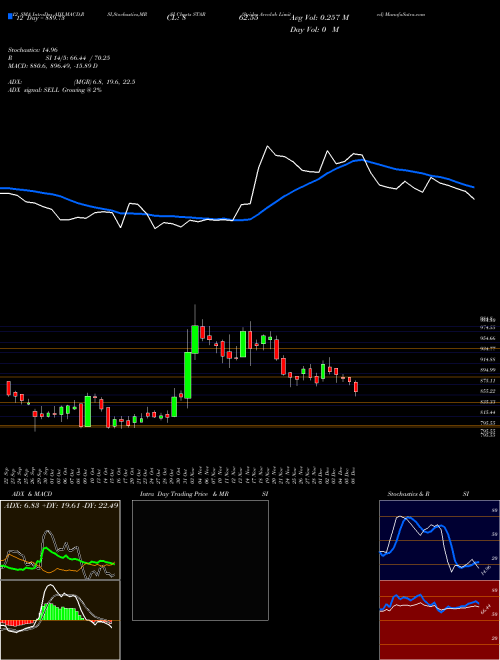
Task: Open the red RSI chart panel
Action: click(439, 620)
